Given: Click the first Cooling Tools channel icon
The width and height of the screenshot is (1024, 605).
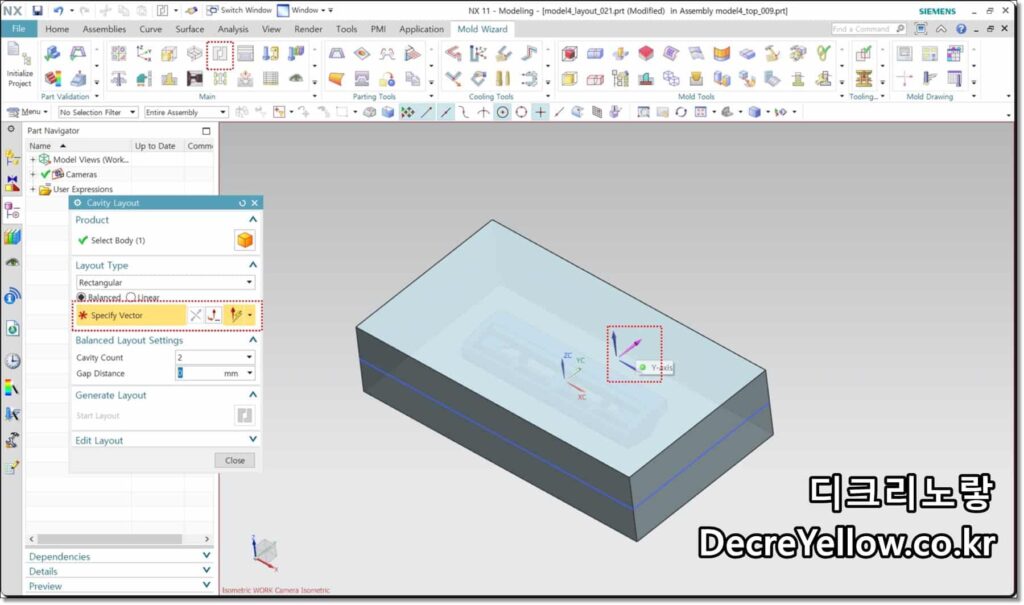Looking at the screenshot, I should (453, 54).
